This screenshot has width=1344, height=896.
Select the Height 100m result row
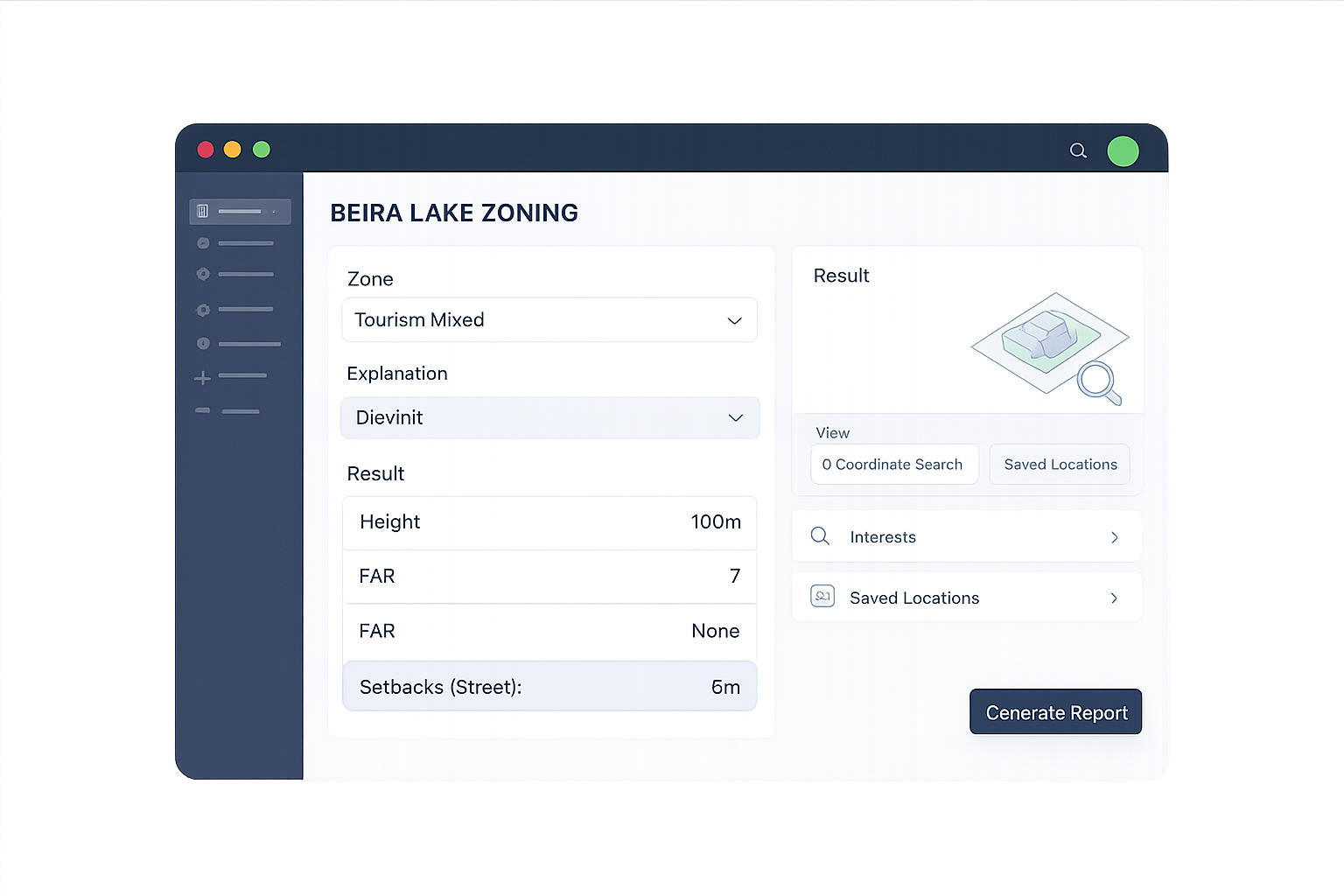click(549, 522)
